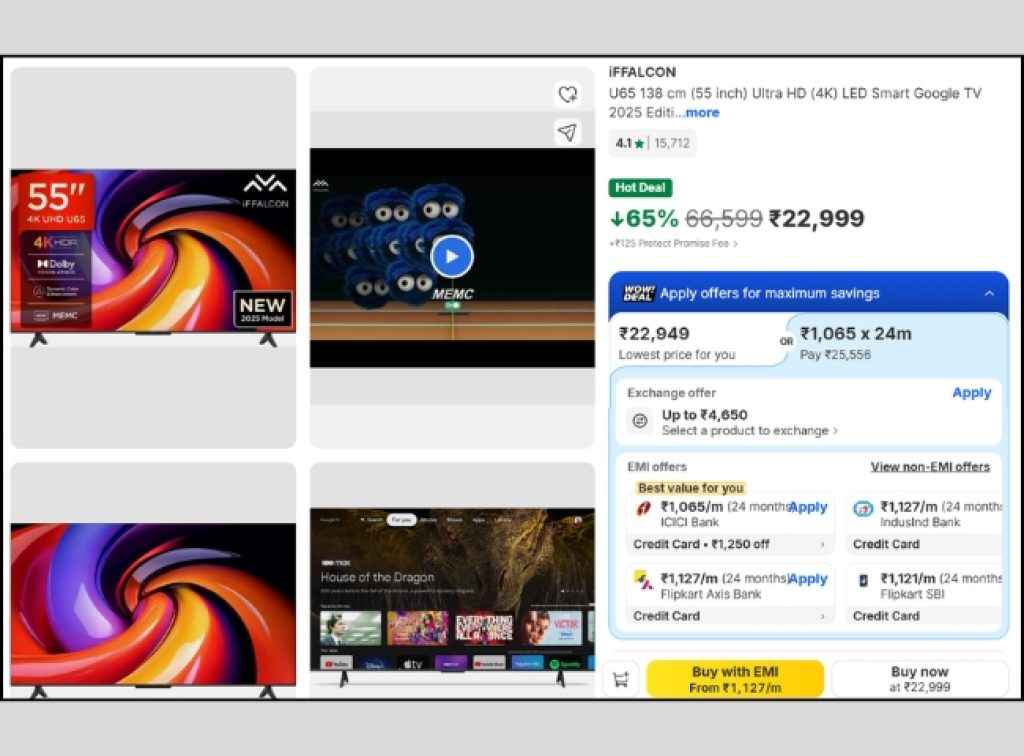Open House of the Dragon TV image
The image size is (1024, 756).
coord(452,581)
